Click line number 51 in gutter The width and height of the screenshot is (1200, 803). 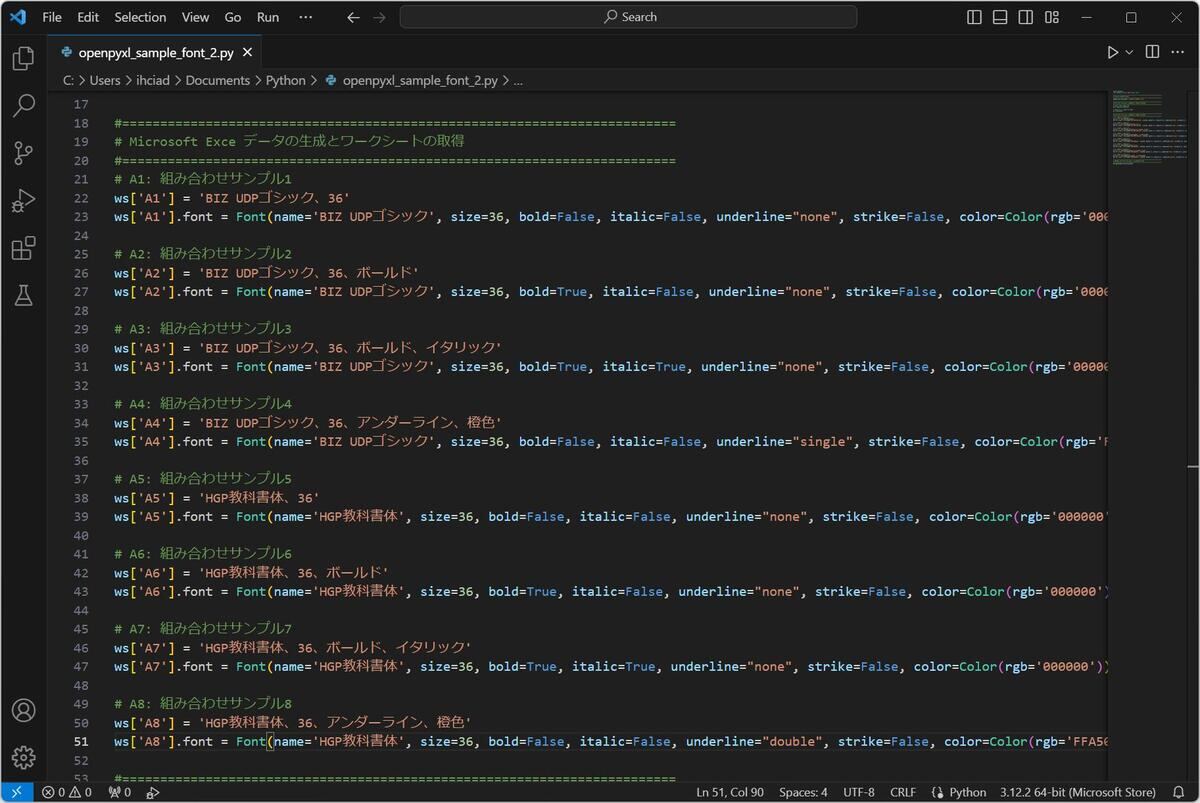pyautogui.click(x=80, y=741)
